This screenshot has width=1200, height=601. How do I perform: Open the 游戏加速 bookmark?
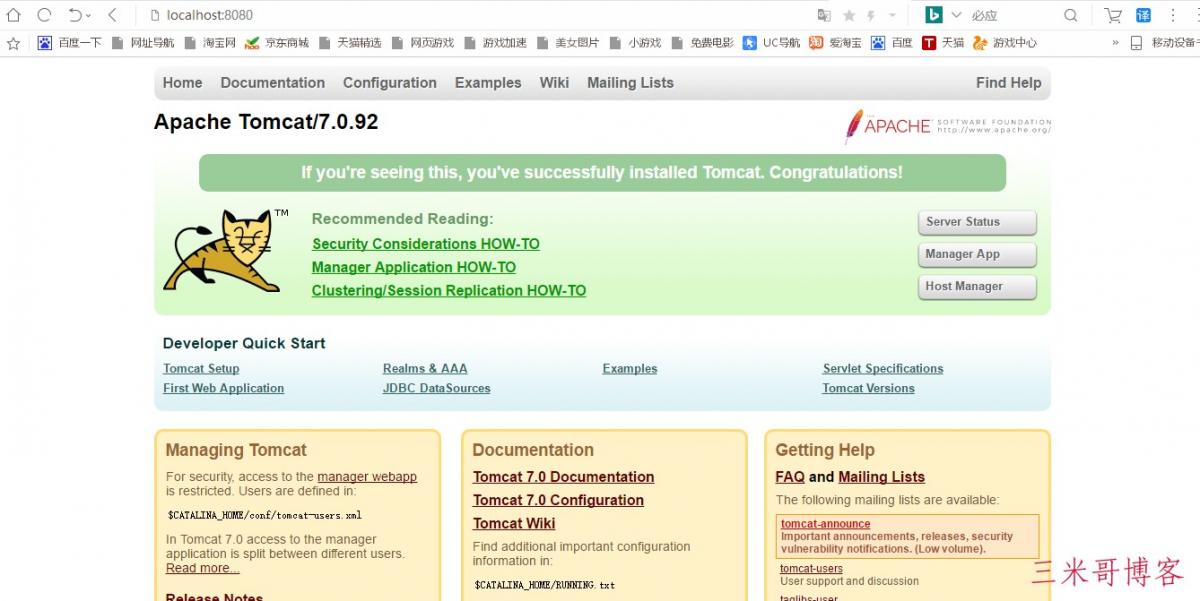click(x=495, y=43)
